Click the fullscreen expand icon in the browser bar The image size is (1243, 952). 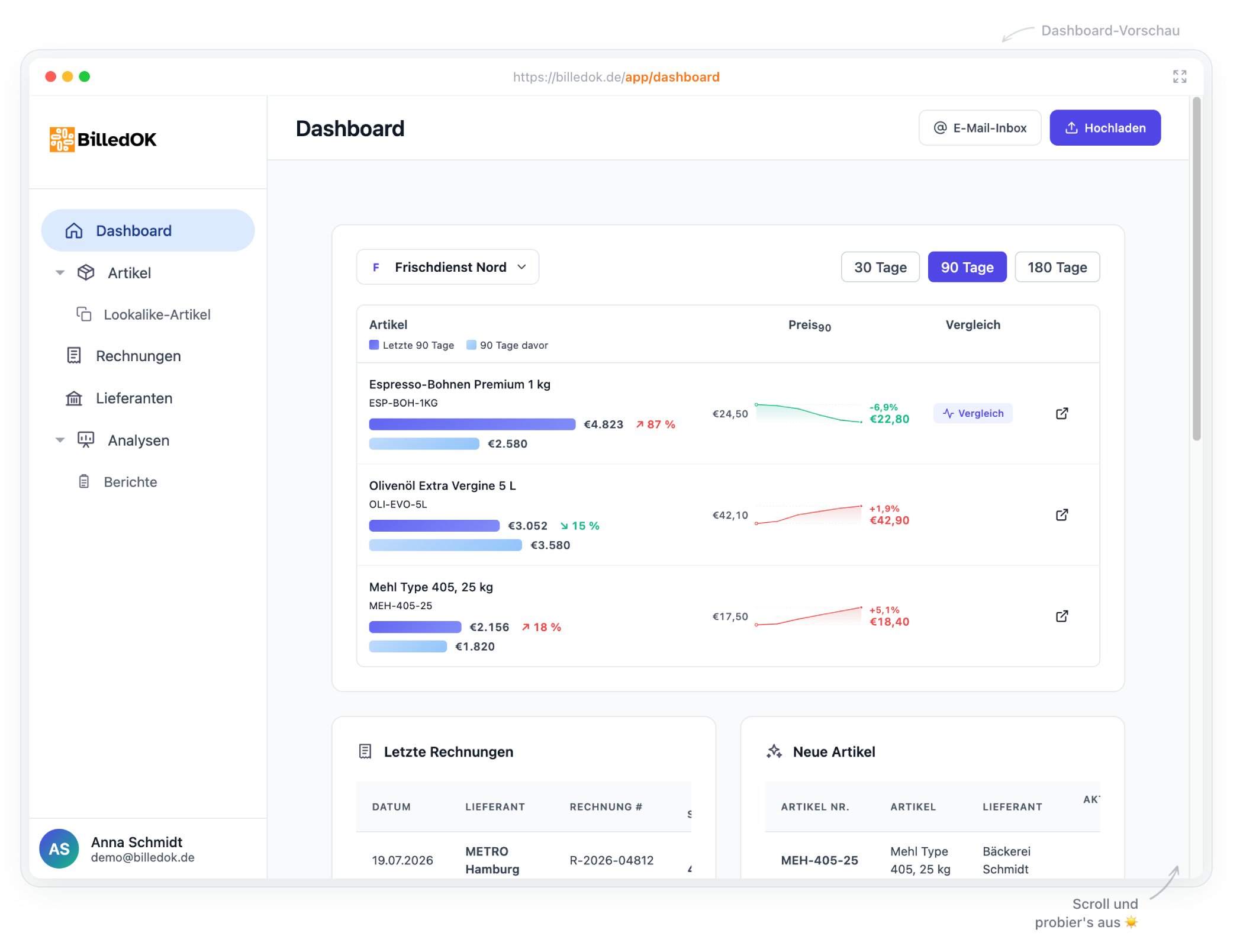pos(1179,76)
